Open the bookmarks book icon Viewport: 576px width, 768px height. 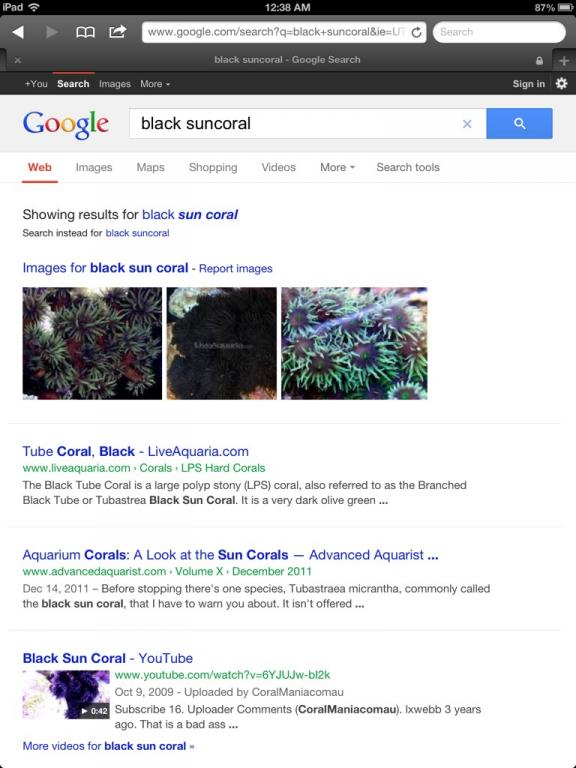[85, 32]
